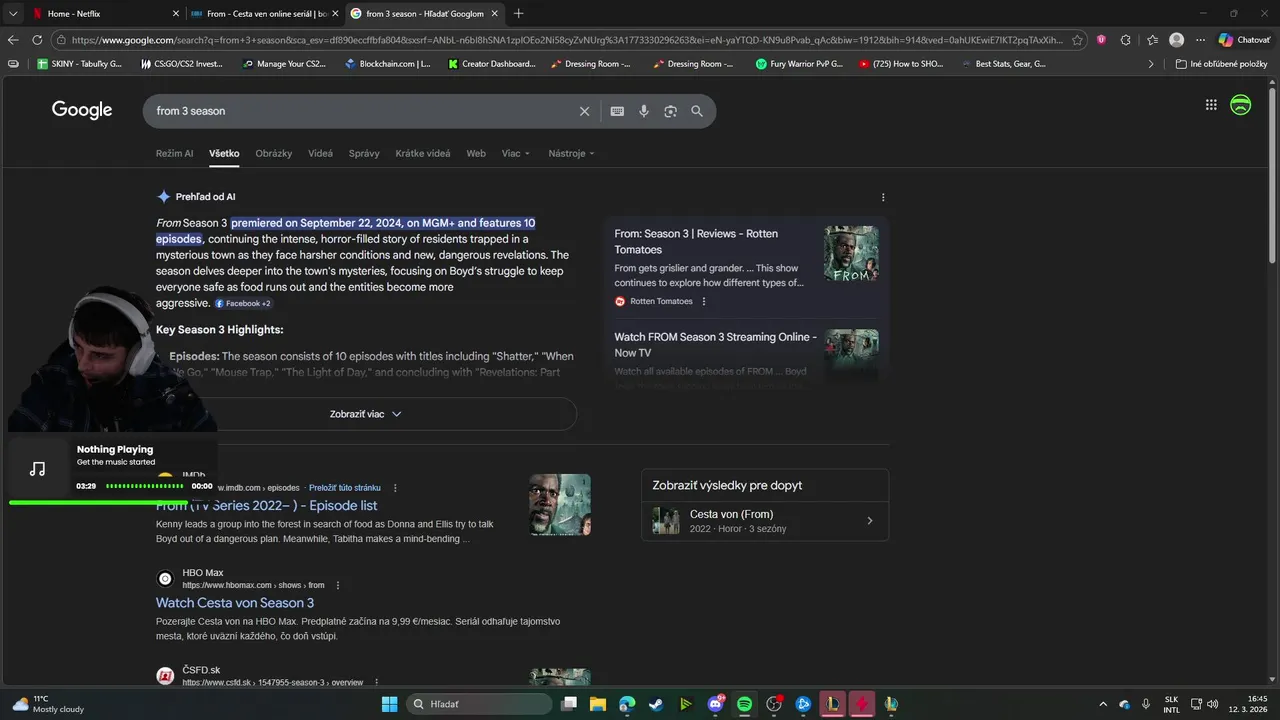Bookmark page with star icon
Image resolution: width=1280 pixels, height=720 pixels.
(x=1077, y=40)
